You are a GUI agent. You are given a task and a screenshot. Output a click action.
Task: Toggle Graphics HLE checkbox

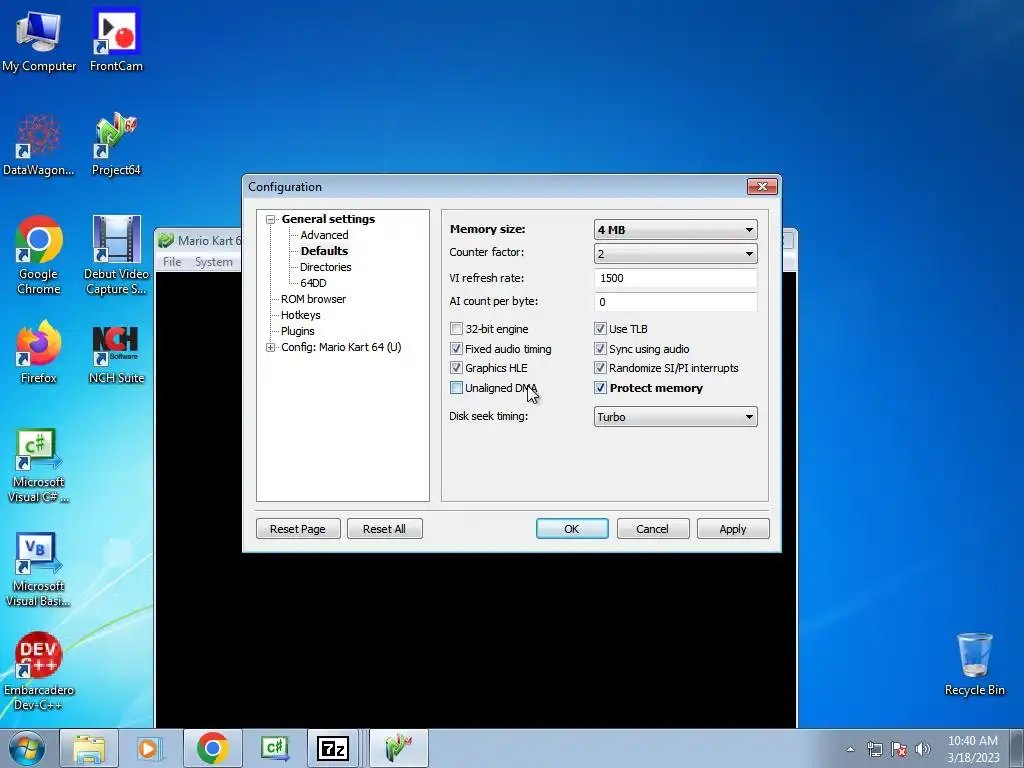[456, 368]
